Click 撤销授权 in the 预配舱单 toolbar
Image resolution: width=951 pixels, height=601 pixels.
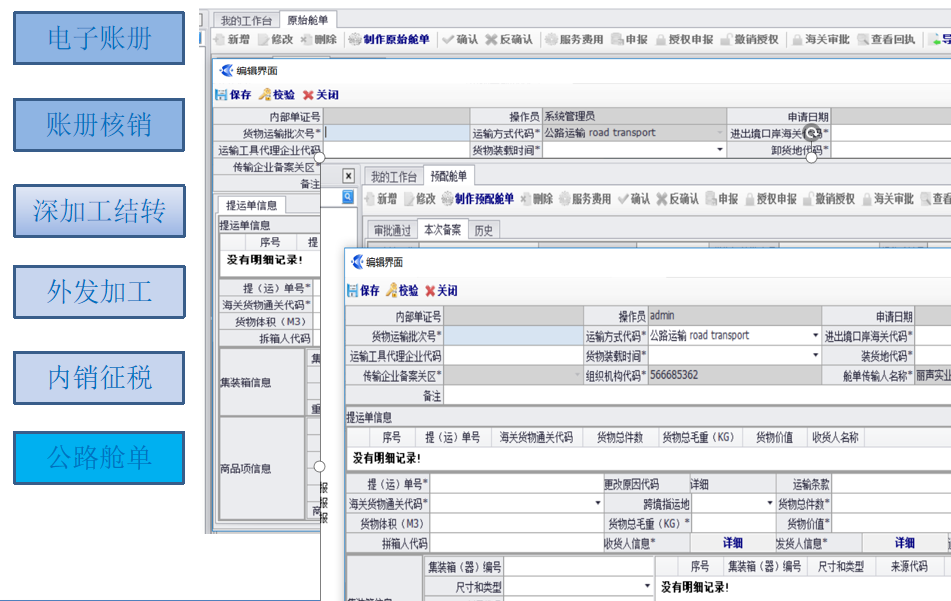pos(829,199)
